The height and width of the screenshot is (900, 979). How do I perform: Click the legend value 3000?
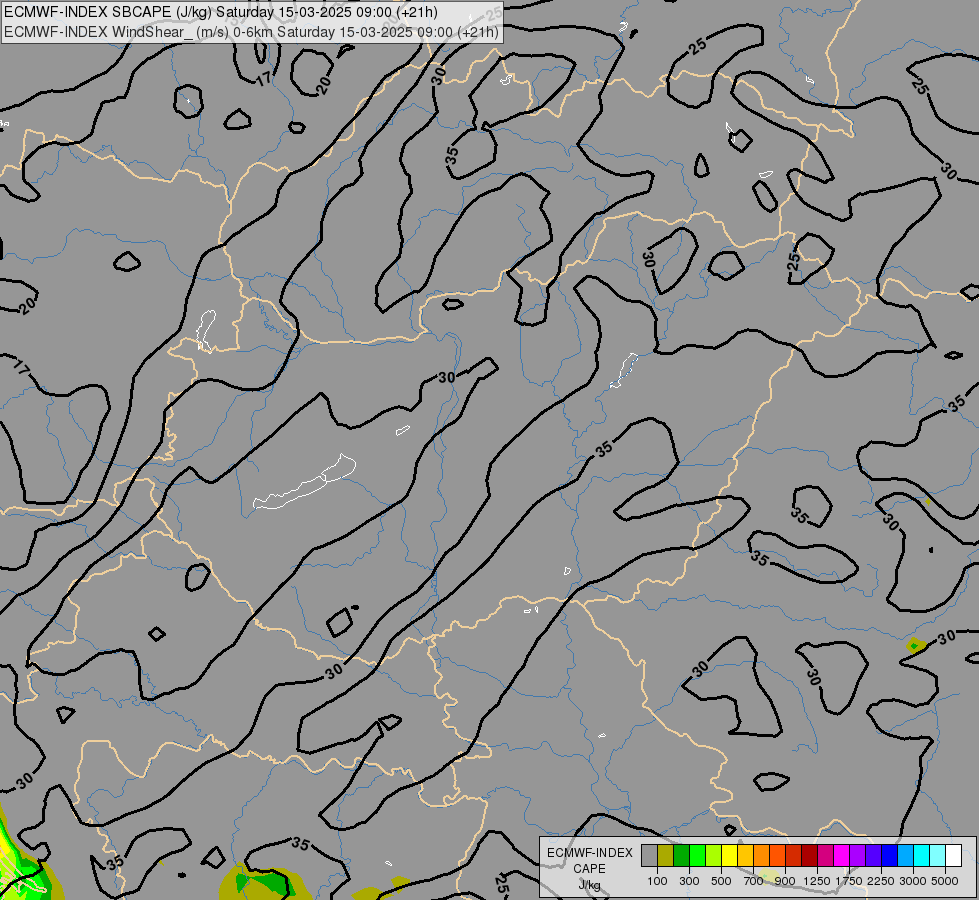click(913, 881)
